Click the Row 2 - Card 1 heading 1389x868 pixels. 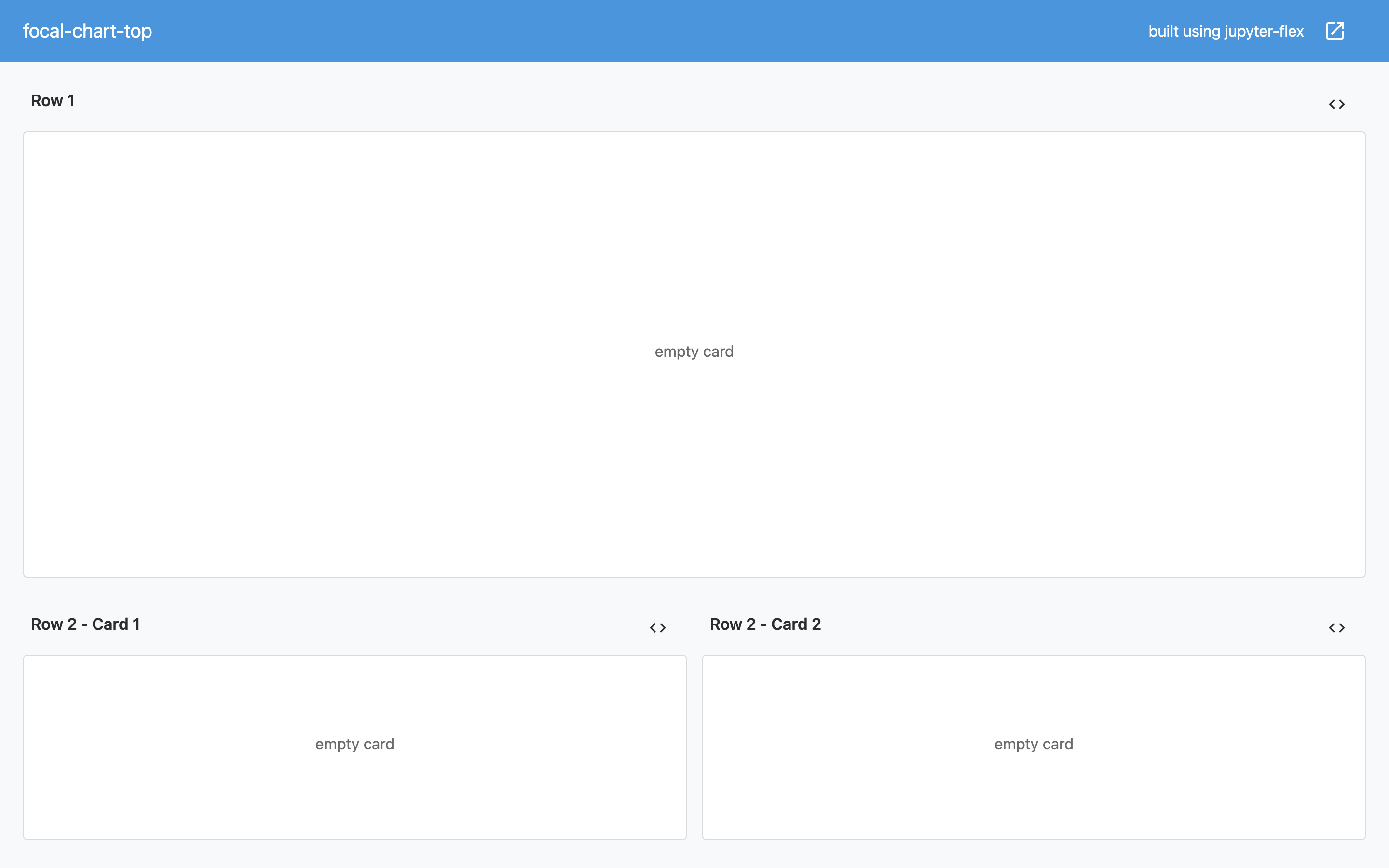pyautogui.click(x=85, y=624)
